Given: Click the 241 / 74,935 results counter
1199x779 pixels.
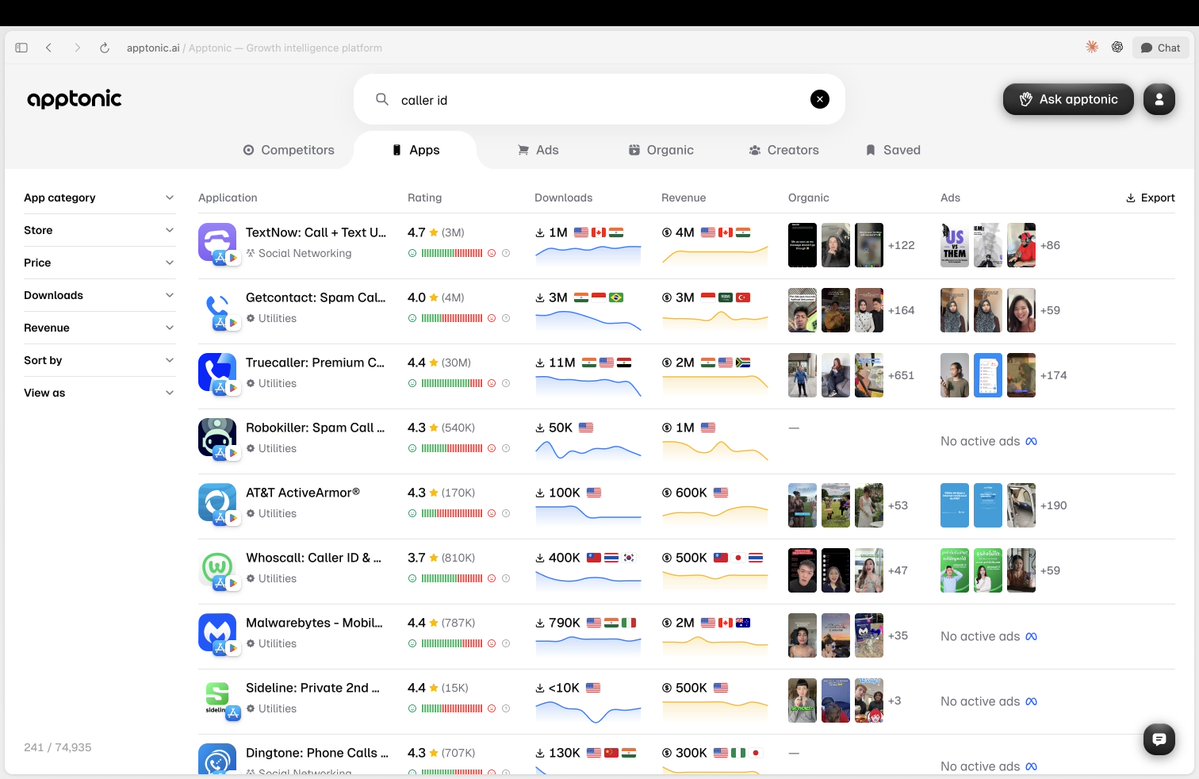Looking at the screenshot, I should point(57,747).
